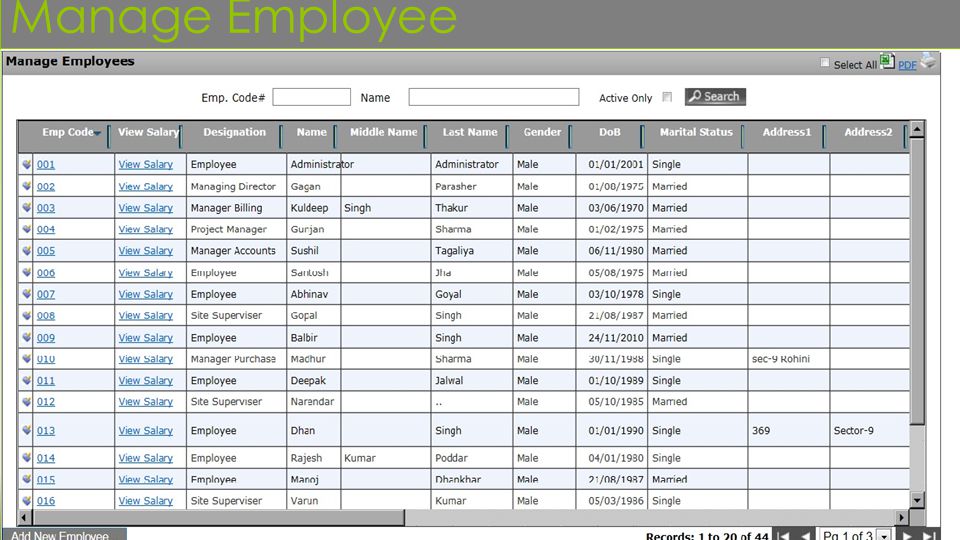
Task: Click the row icon for employee 014
Action: (26, 457)
